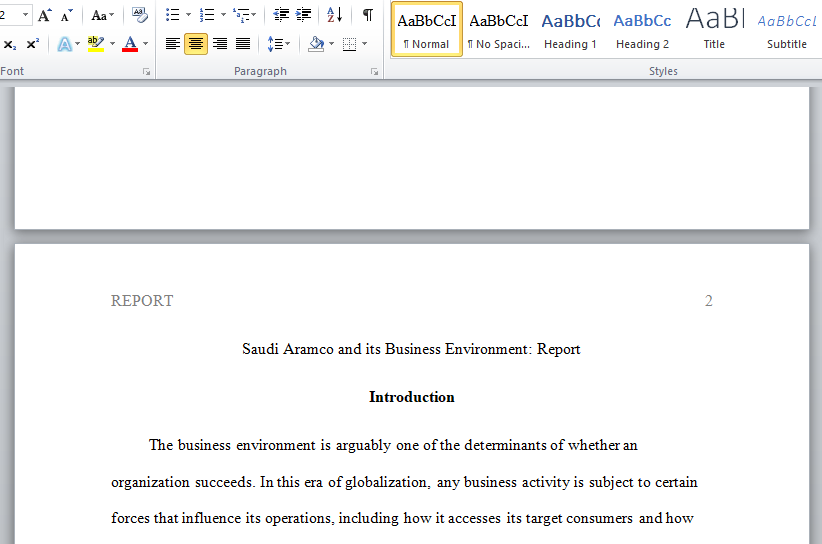The height and width of the screenshot is (544, 822).
Task: Apply the Heading 1 style
Action: click(x=570, y=29)
